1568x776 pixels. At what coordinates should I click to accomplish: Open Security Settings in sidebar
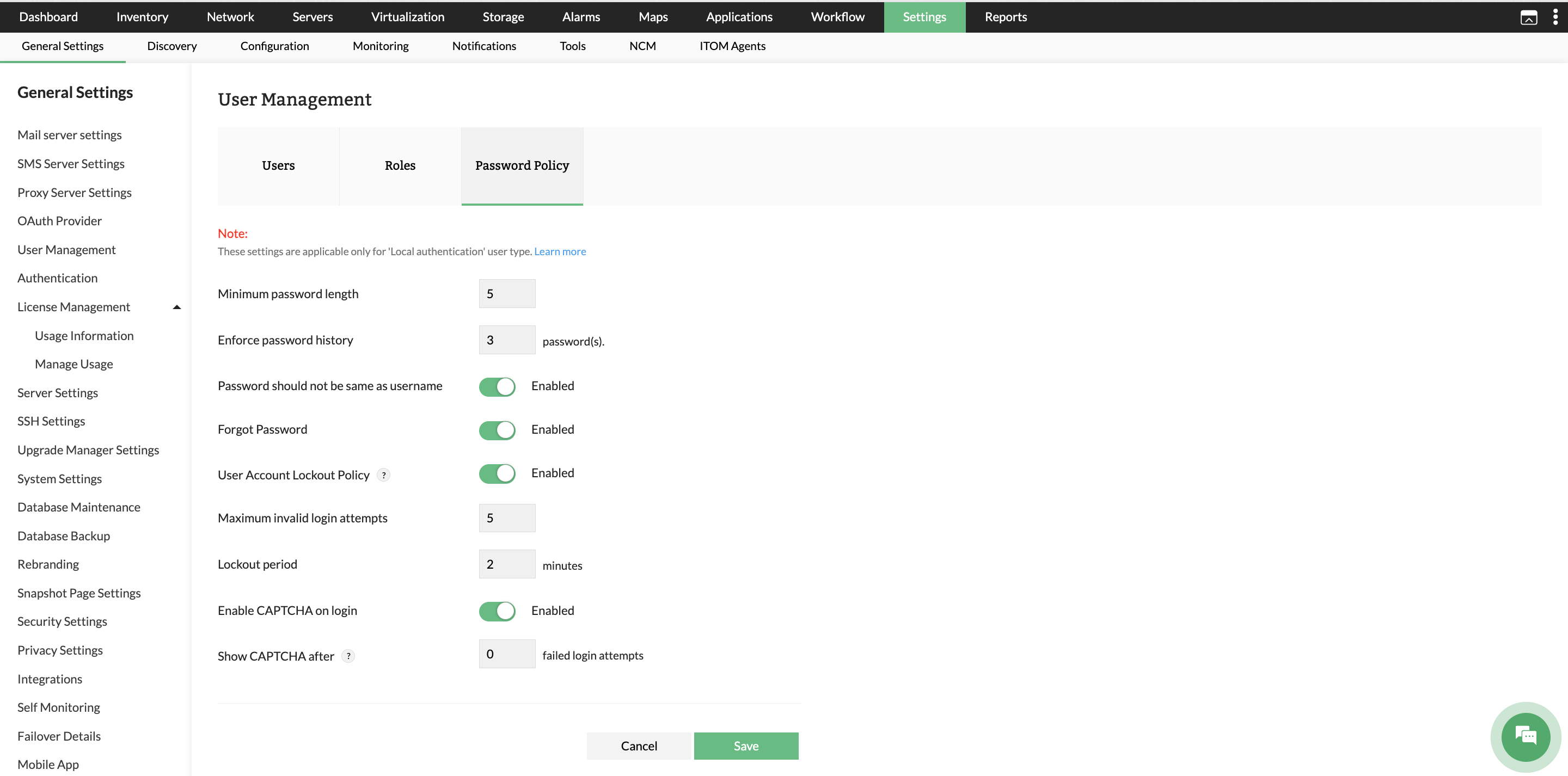pos(62,621)
